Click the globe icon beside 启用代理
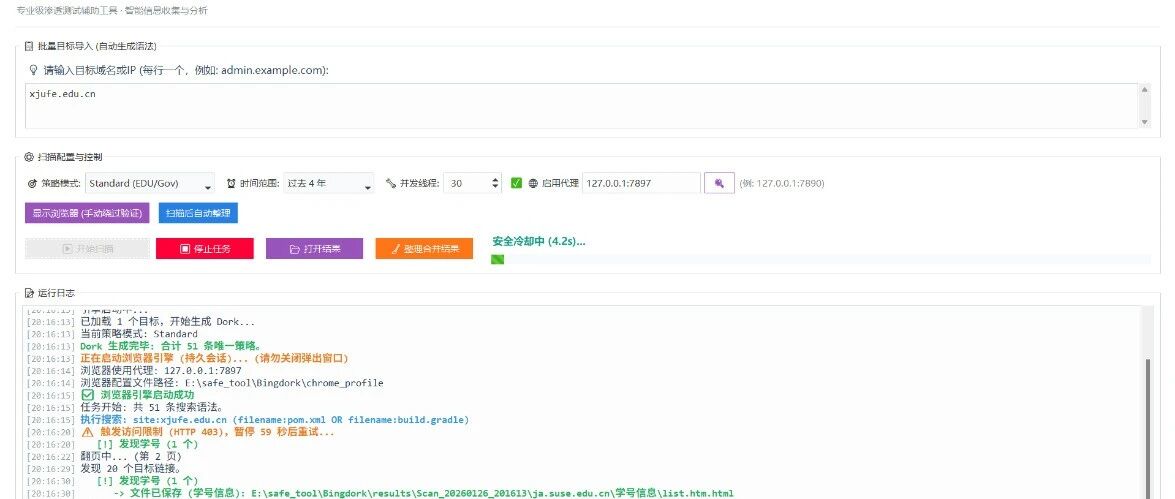This screenshot has width=1175, height=499. 534,183
